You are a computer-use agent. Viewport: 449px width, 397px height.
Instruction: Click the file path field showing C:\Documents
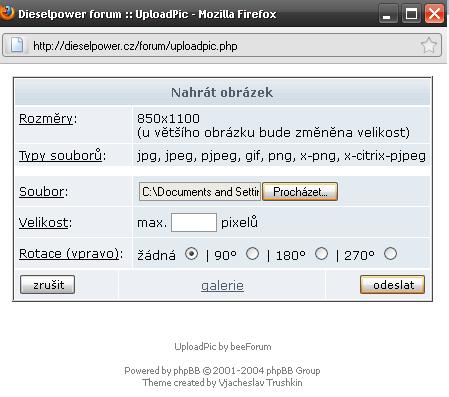(x=200, y=192)
